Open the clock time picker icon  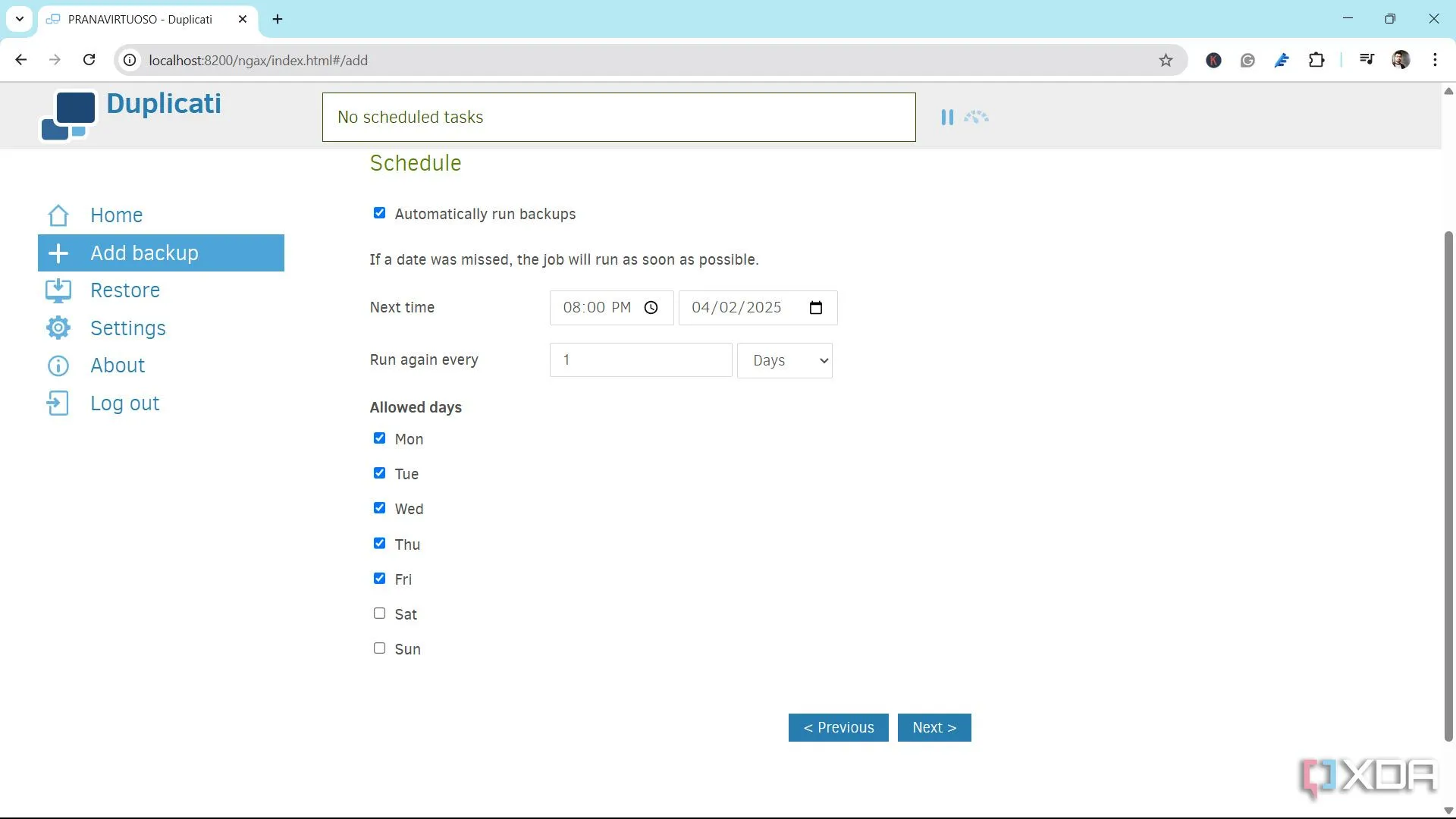pyautogui.click(x=651, y=308)
